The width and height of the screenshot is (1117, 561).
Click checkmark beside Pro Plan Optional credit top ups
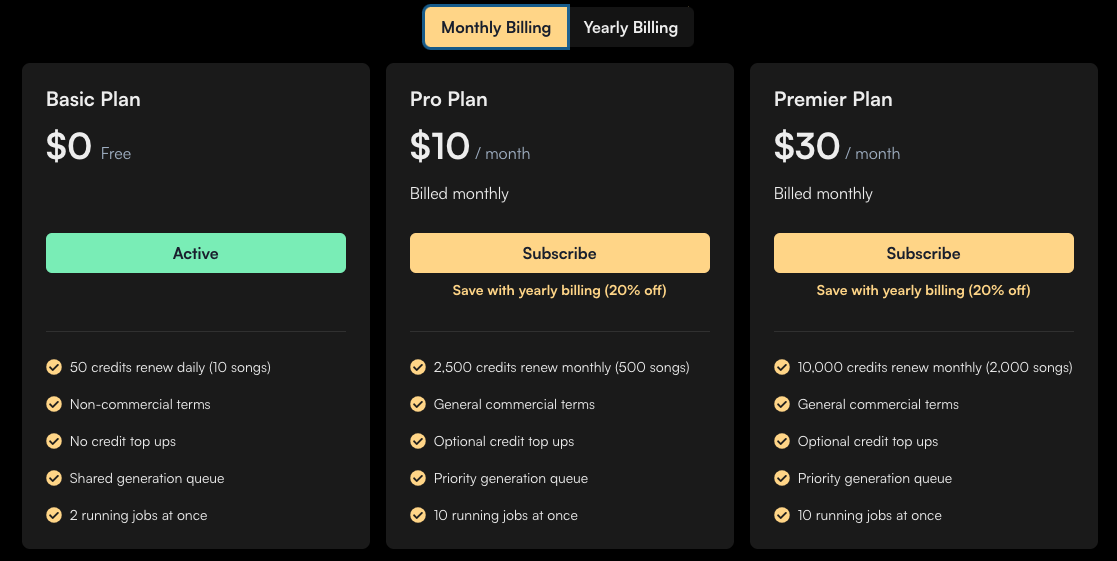tap(418, 441)
